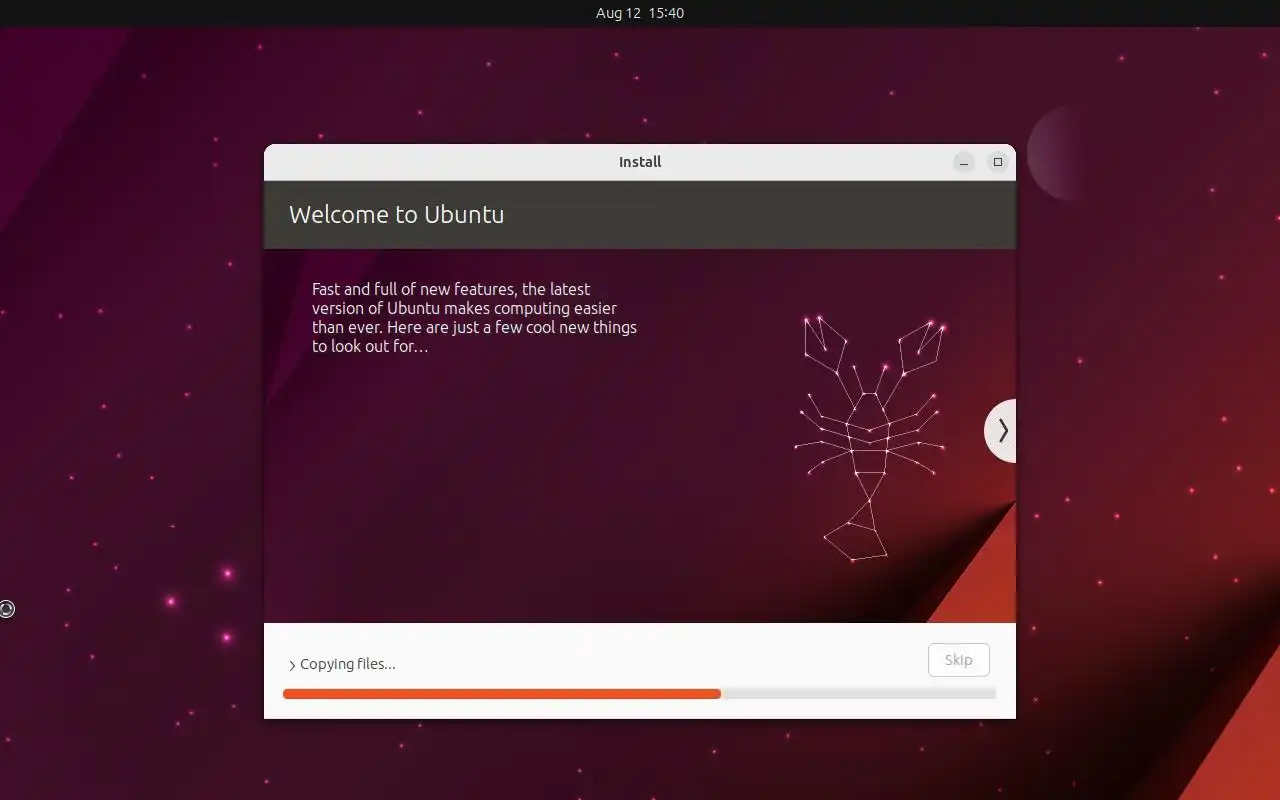Click the orange installation progress bar
Screen dimensions: 1280x800
point(639,693)
